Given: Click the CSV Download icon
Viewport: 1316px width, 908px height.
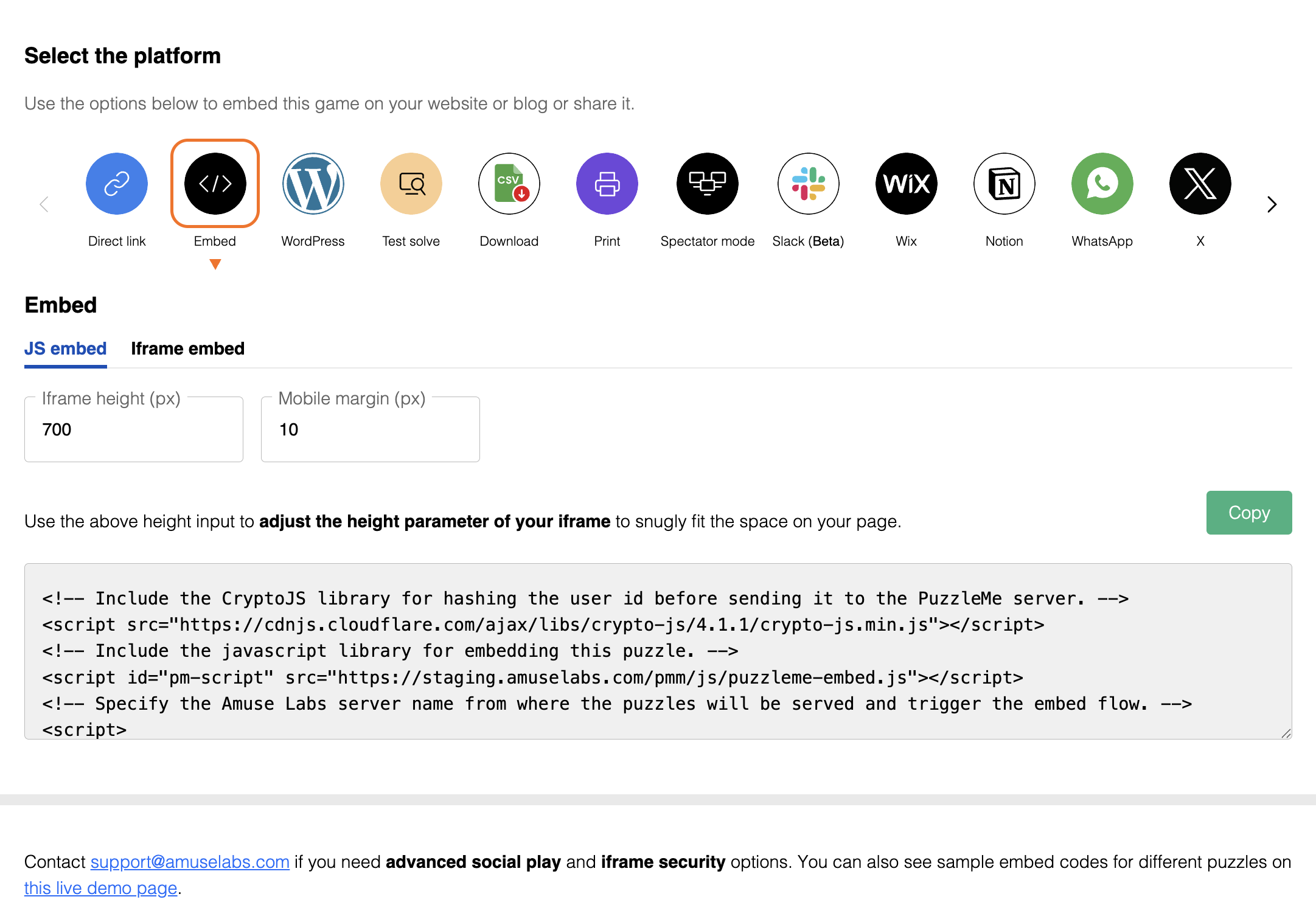Looking at the screenshot, I should [509, 184].
